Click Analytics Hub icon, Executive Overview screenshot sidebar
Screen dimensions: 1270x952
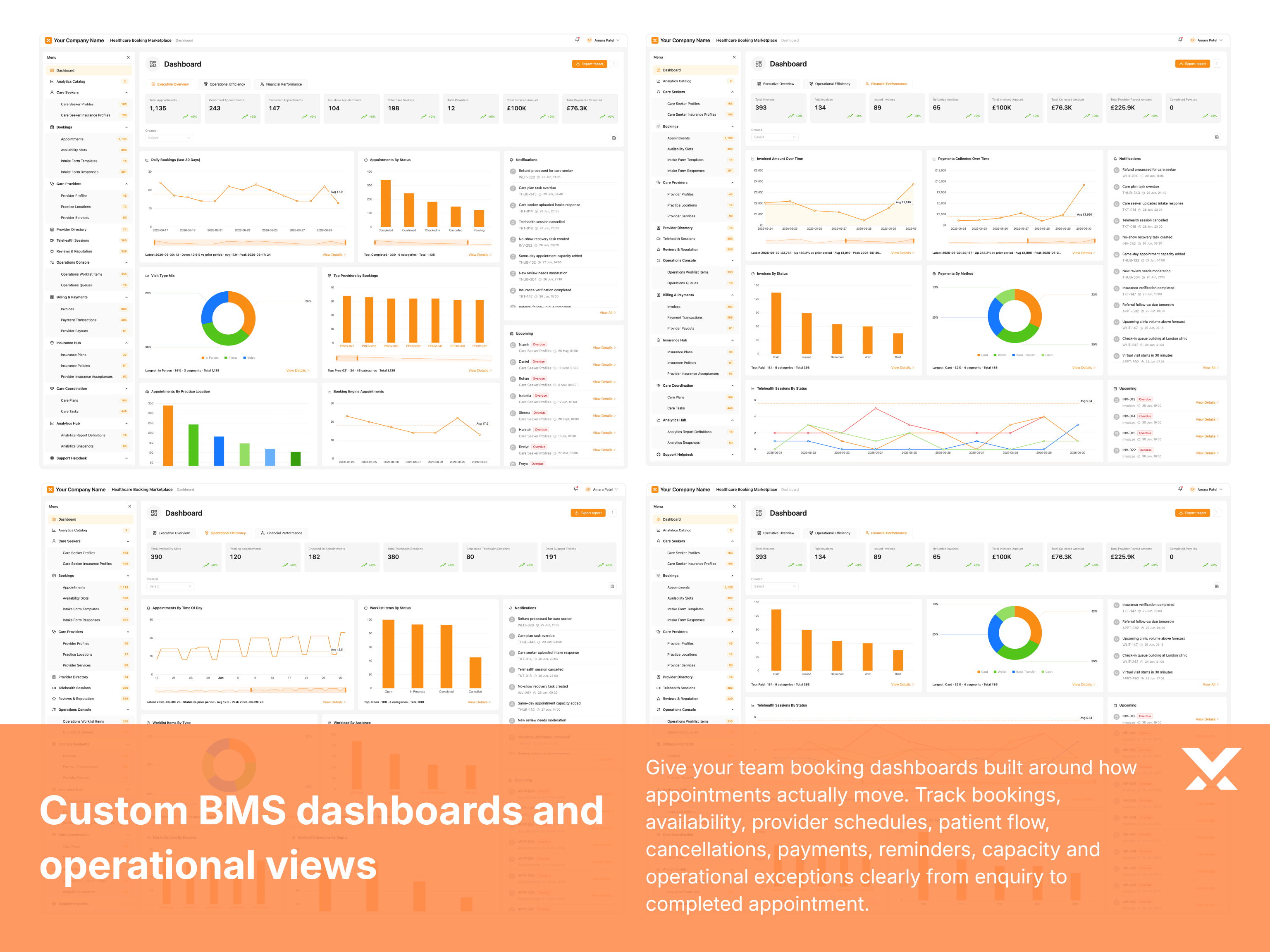click(x=52, y=424)
